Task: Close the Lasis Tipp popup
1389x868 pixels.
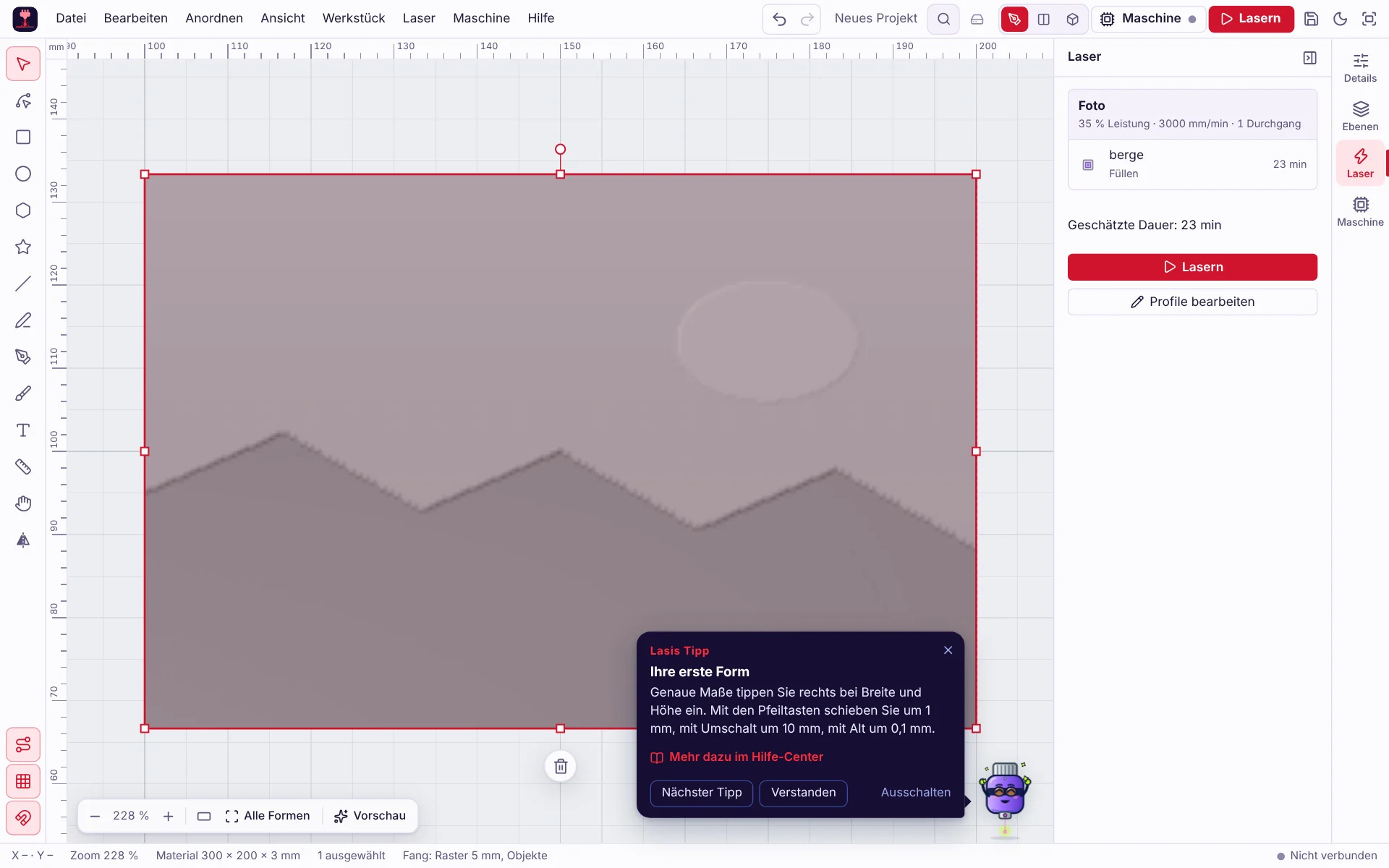Action: 948,650
